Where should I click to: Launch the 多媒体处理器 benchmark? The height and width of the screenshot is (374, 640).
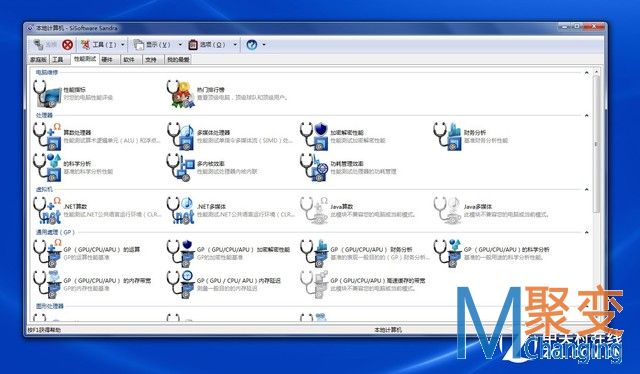[x=230, y=136]
